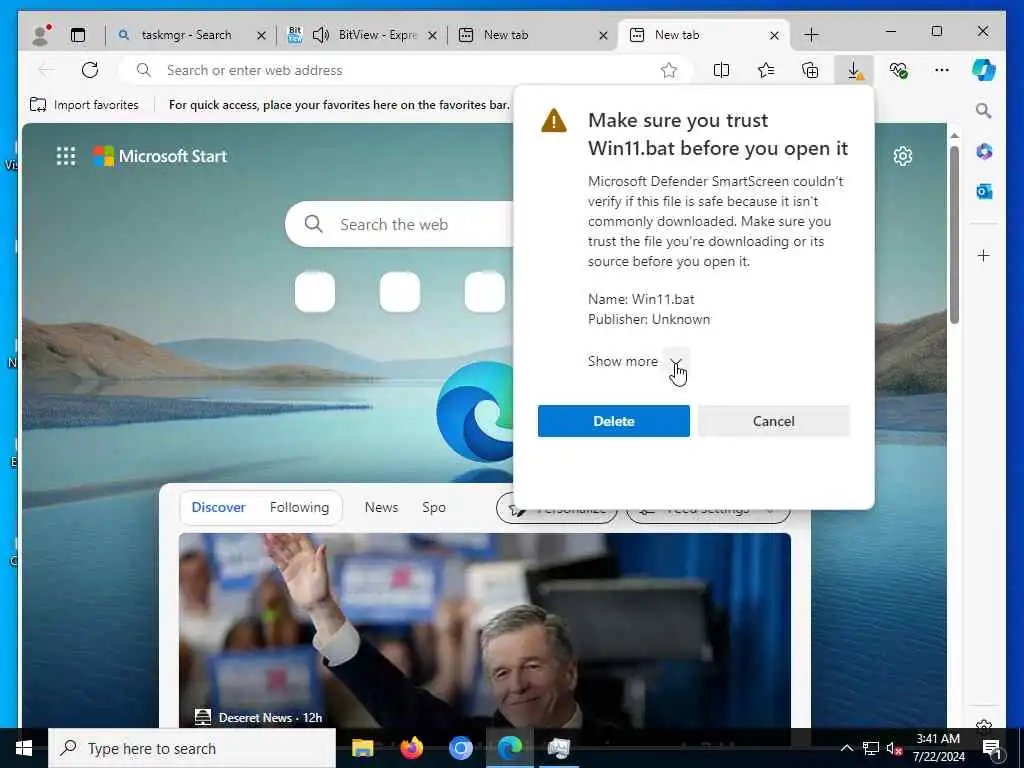1024x768 pixels.
Task: Open the Collections icon
Action: [x=810, y=70]
